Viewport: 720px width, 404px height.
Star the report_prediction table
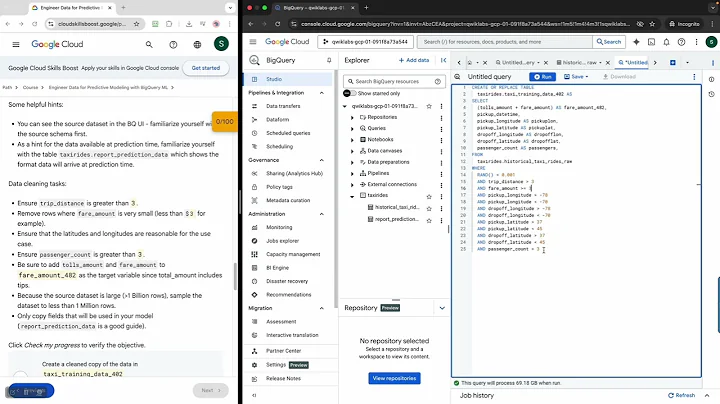point(429,220)
